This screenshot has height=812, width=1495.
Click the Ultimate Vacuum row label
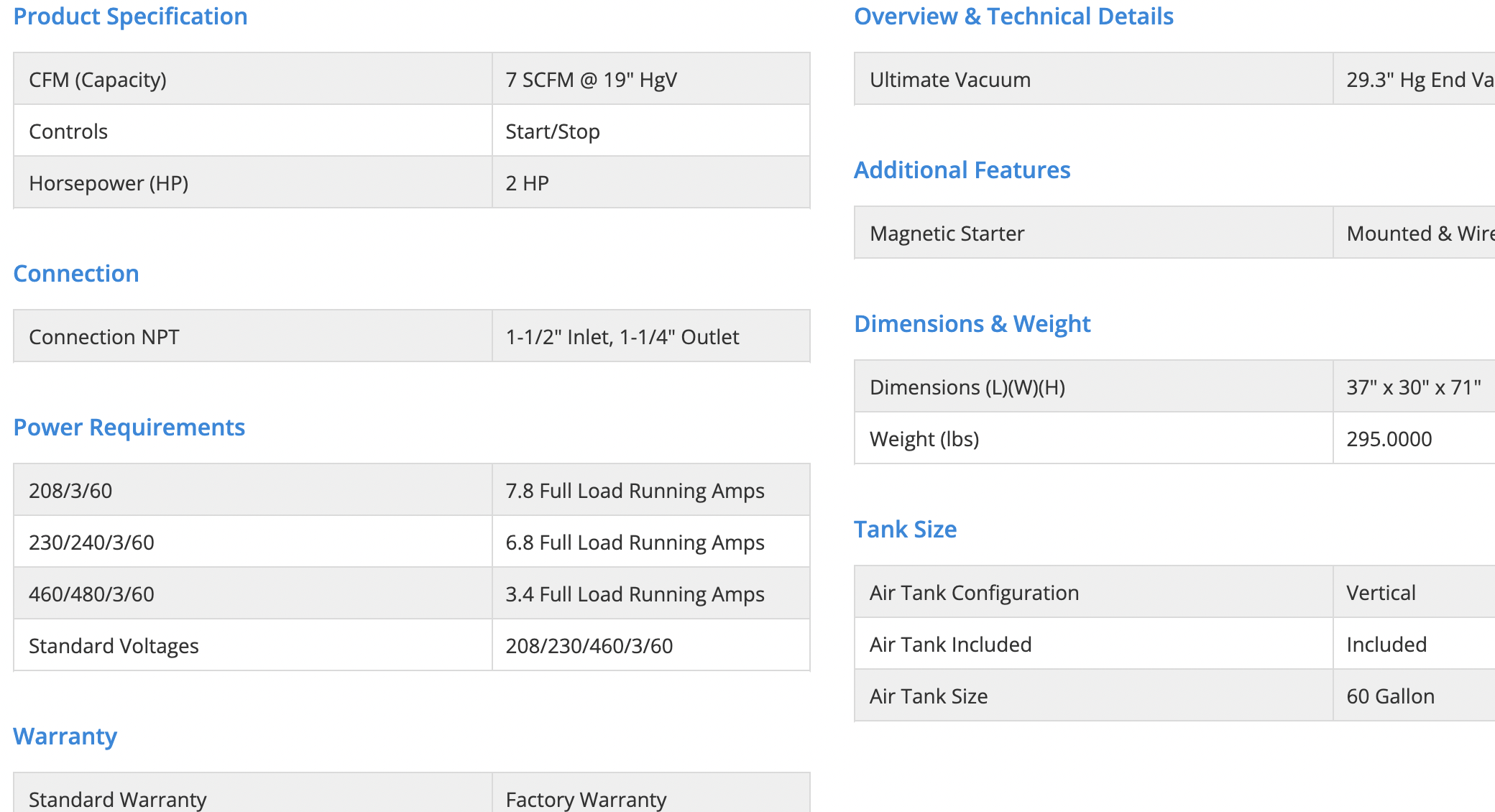click(x=949, y=80)
